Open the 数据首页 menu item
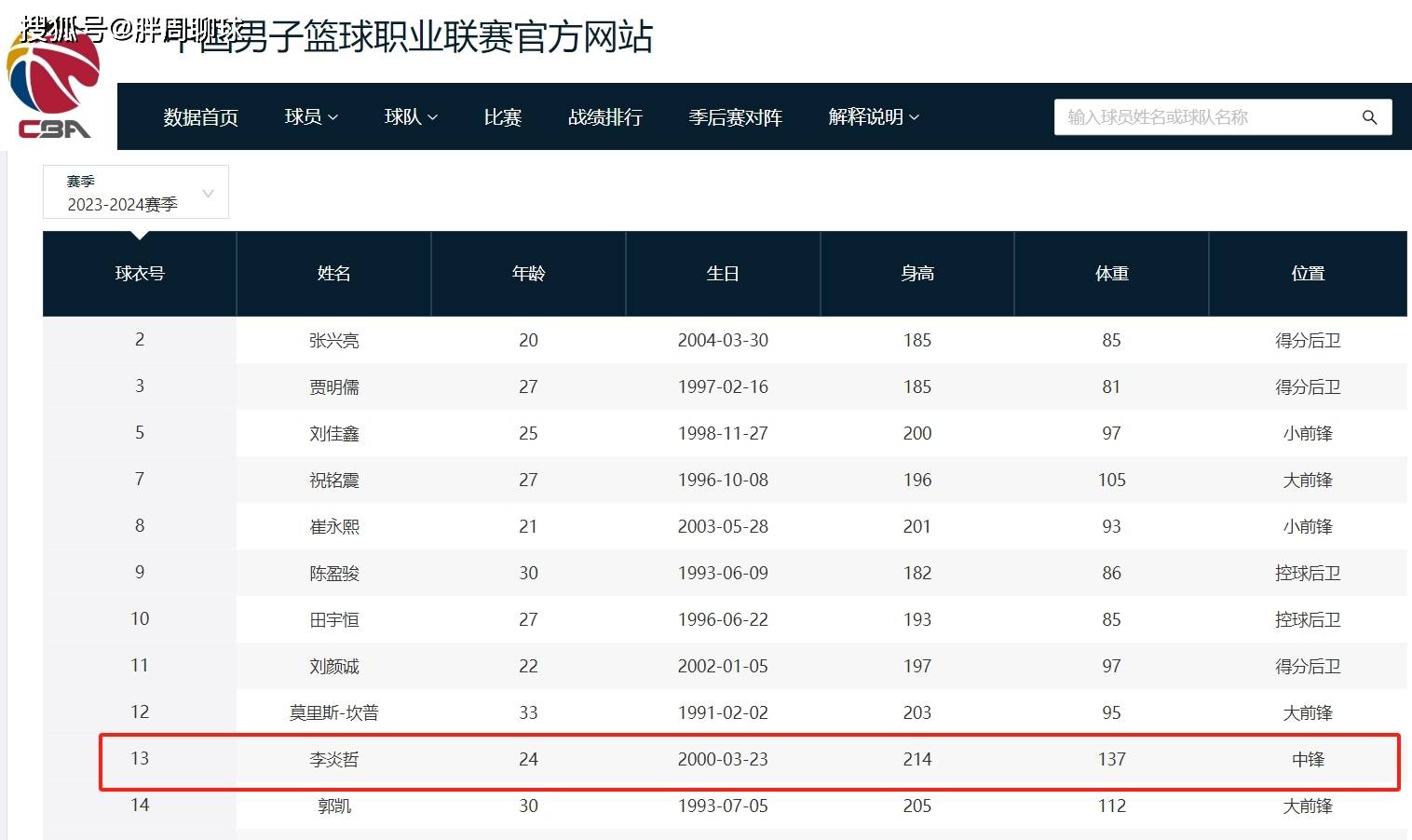Image resolution: width=1412 pixels, height=840 pixels. click(201, 117)
